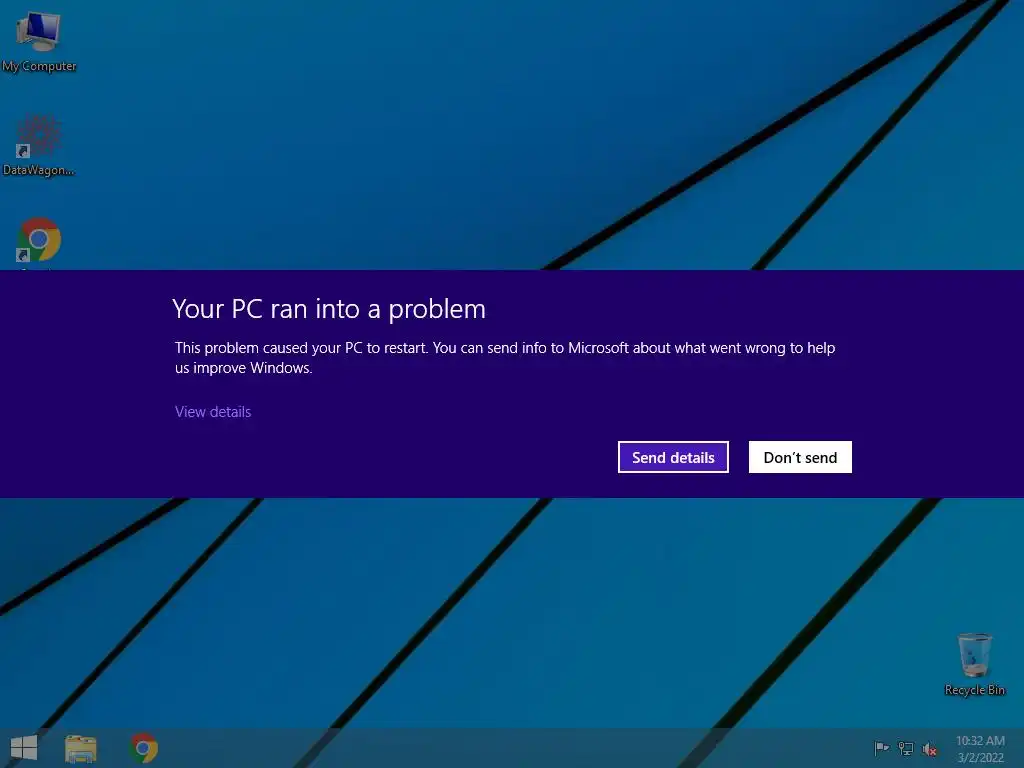
Task: Click the Send details button
Action: click(673, 457)
